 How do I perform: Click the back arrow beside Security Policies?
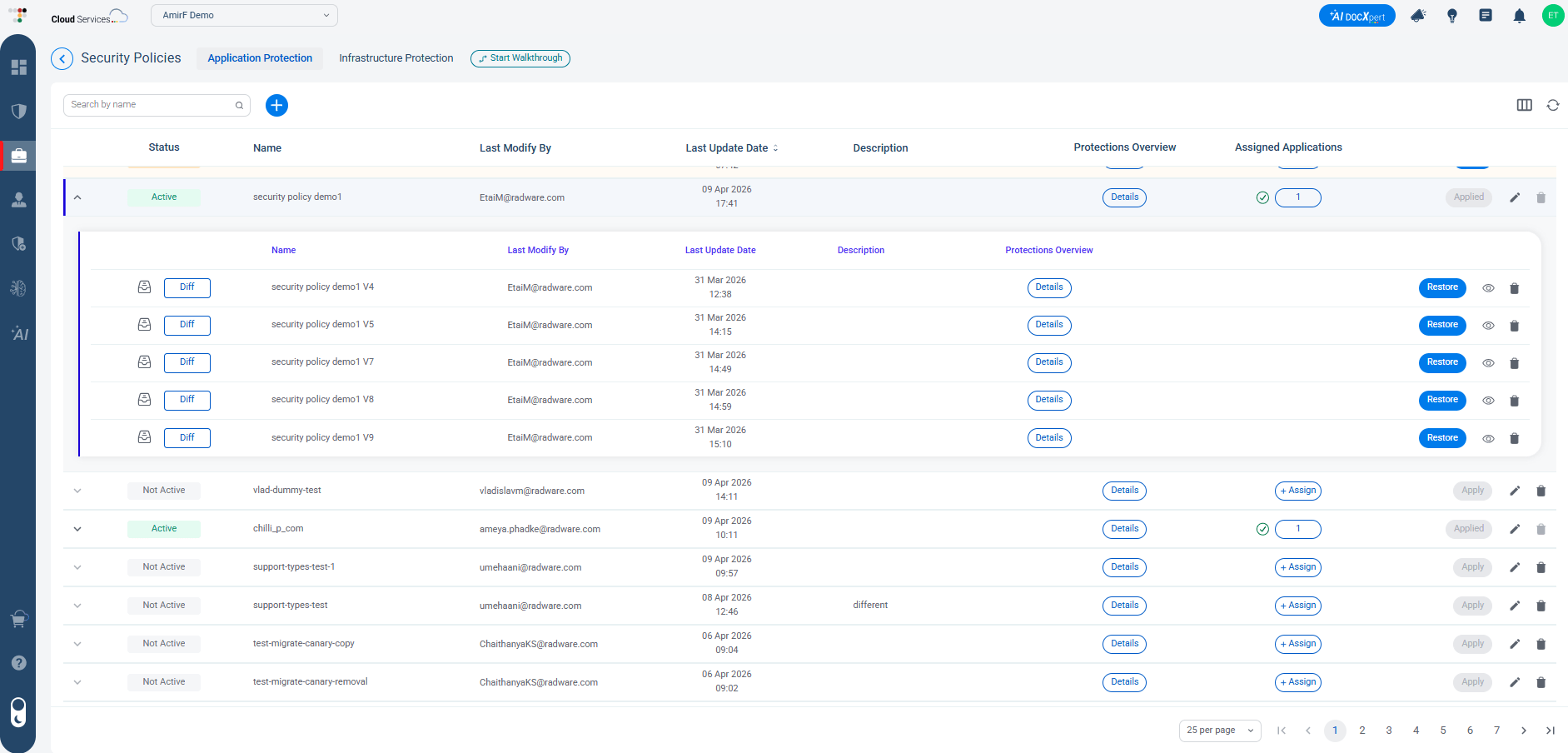click(x=62, y=58)
